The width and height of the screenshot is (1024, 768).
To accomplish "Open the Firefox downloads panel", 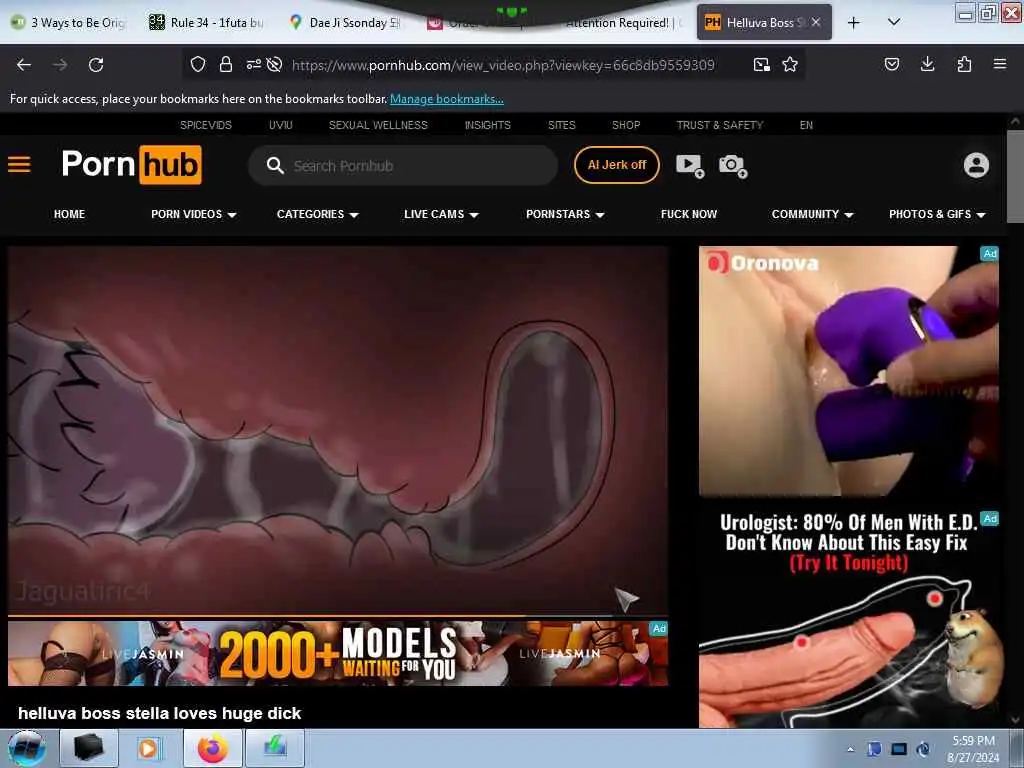I will point(927,64).
